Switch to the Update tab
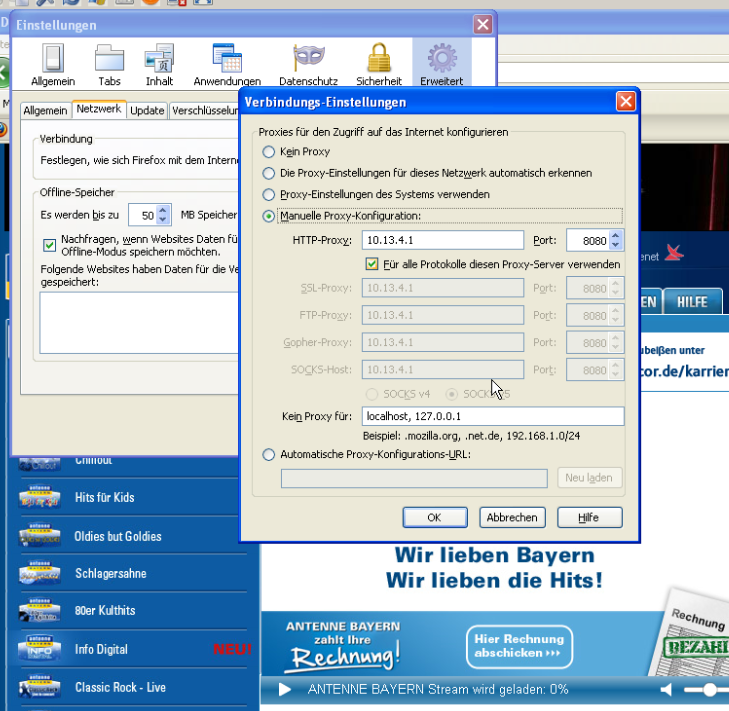This screenshot has width=729, height=711. point(147,110)
